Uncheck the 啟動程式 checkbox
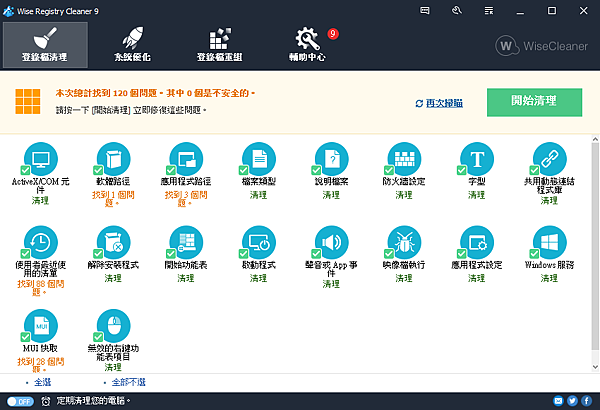Screen dimensions: 600x410 243,253
